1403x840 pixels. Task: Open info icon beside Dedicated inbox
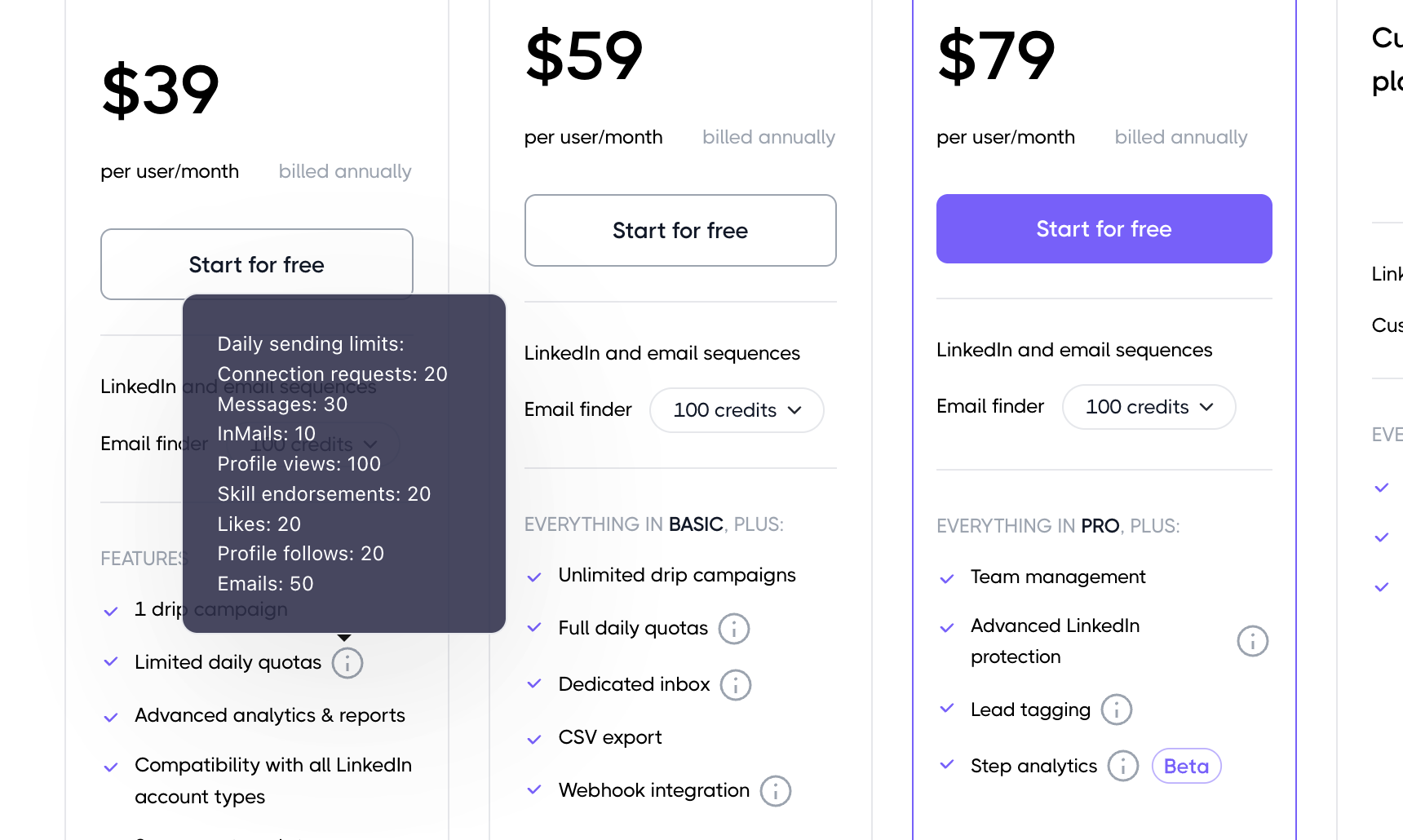tap(736, 685)
